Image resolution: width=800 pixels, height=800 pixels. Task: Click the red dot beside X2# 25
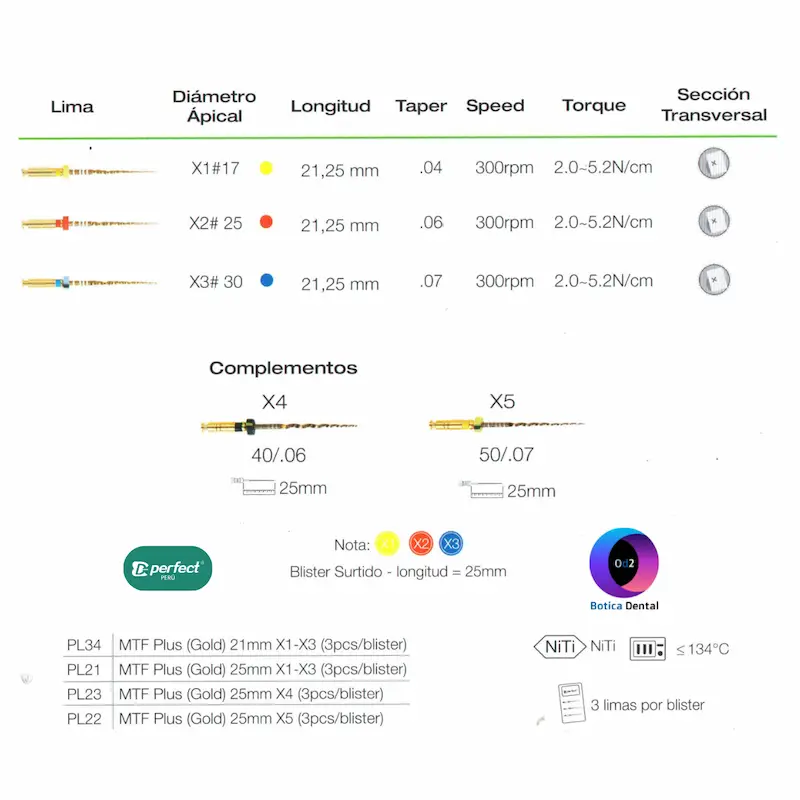tap(266, 222)
